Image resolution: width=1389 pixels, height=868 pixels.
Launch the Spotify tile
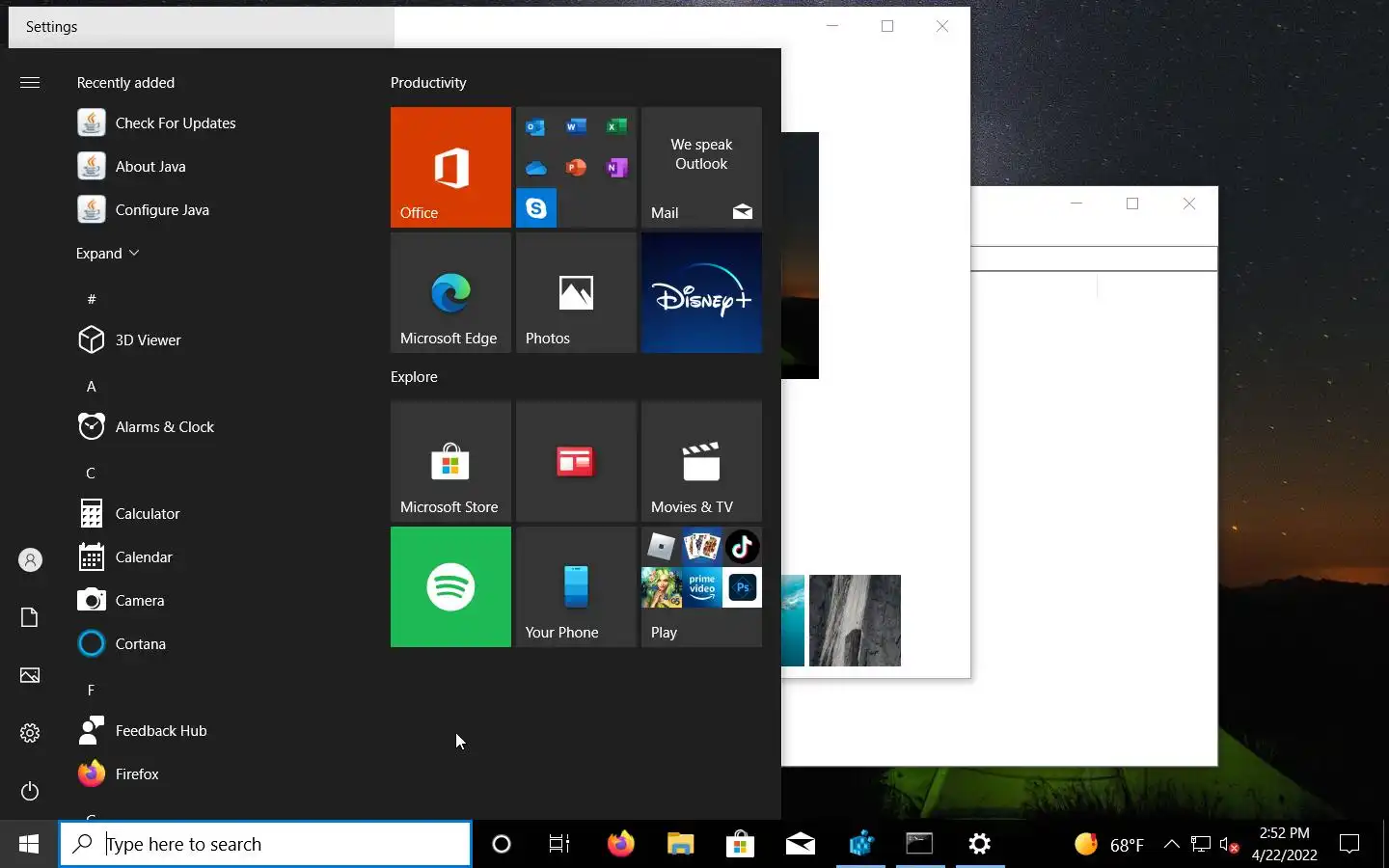[x=450, y=586]
